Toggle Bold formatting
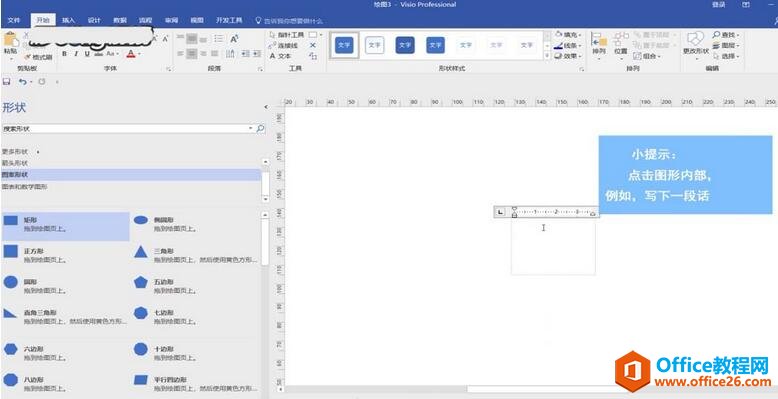The height and width of the screenshot is (399, 778). coord(65,54)
